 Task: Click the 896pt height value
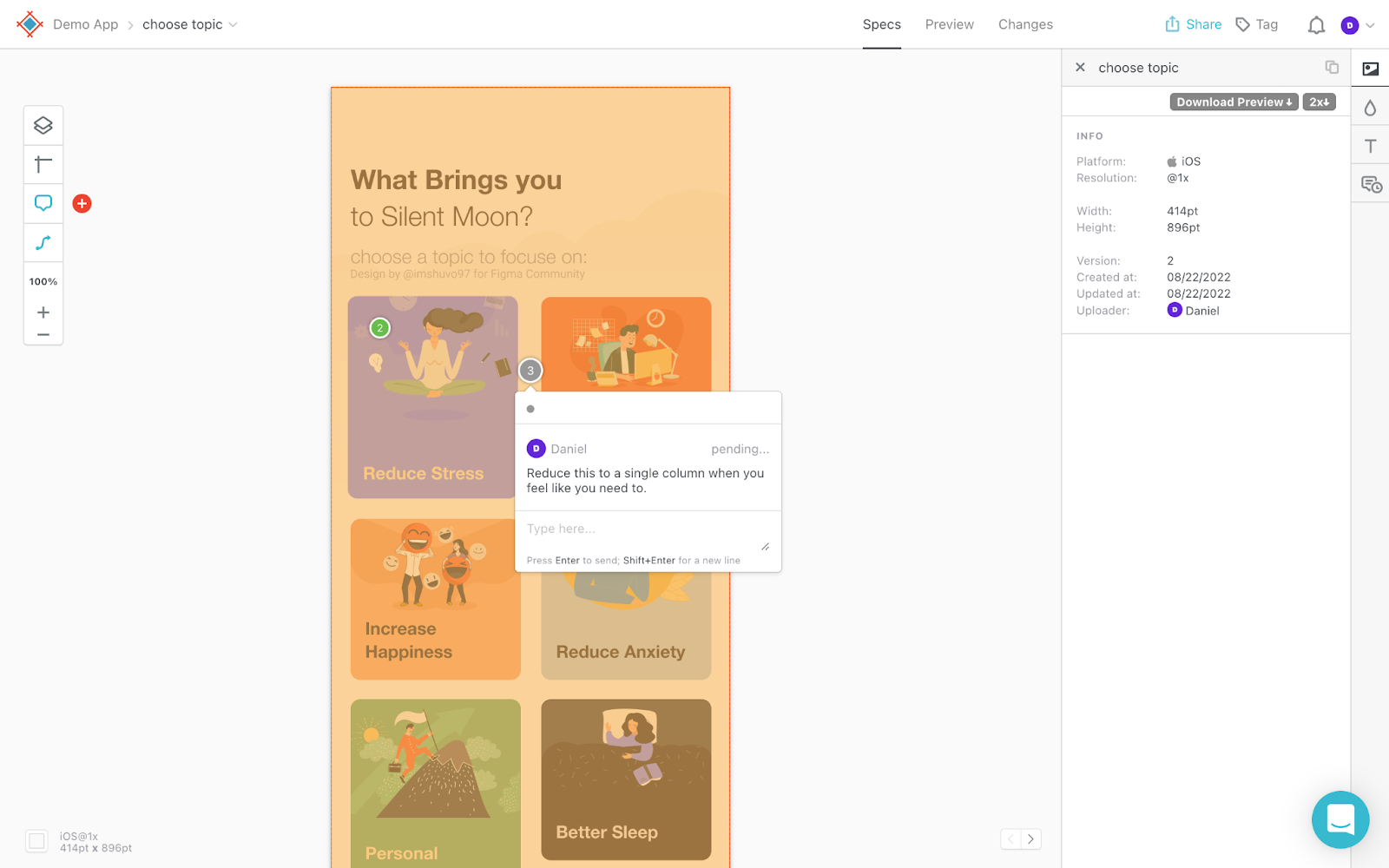1183,227
